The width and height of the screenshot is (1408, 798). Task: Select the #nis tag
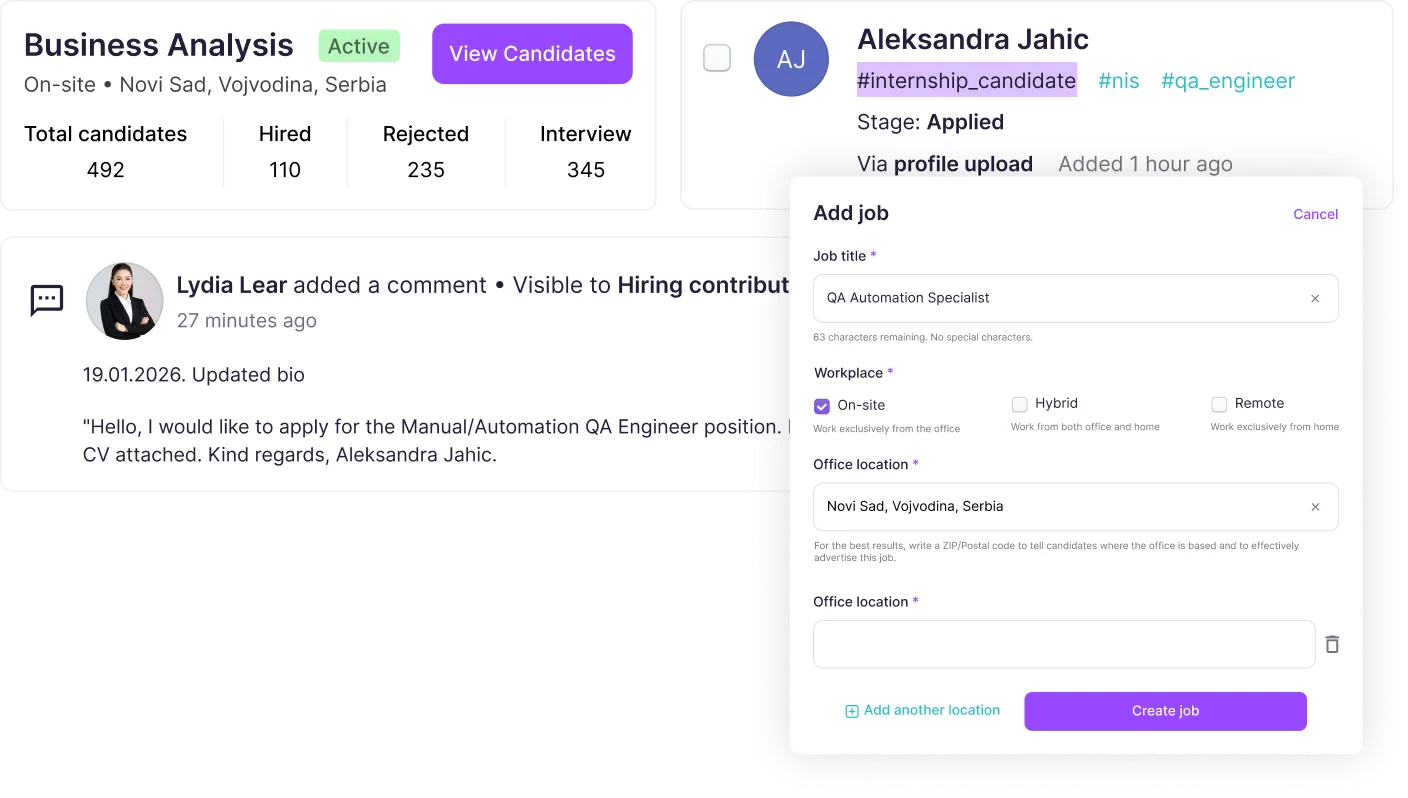point(1118,81)
